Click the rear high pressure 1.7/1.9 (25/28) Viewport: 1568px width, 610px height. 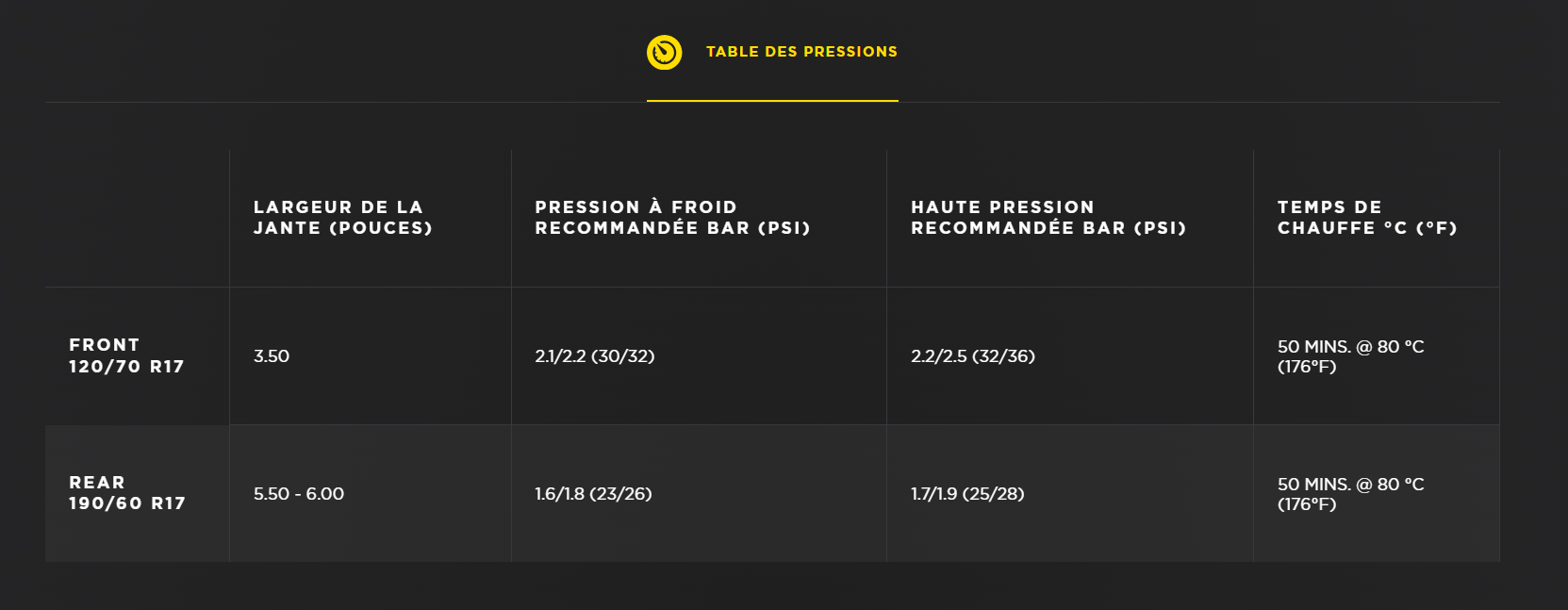(x=967, y=494)
